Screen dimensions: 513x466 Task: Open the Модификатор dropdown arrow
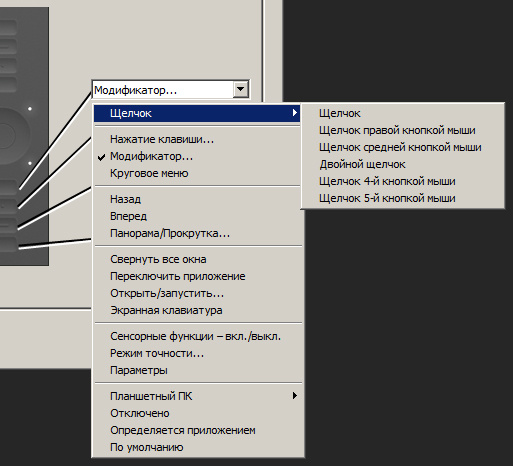[241, 89]
